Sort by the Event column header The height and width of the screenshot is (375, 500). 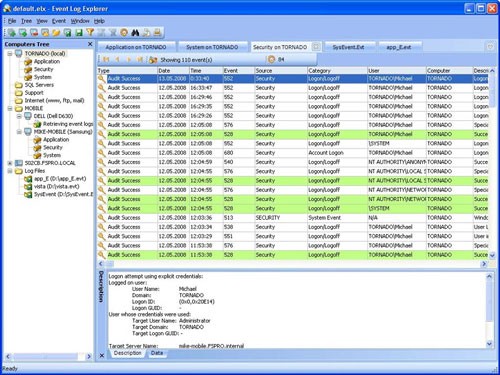238,71
